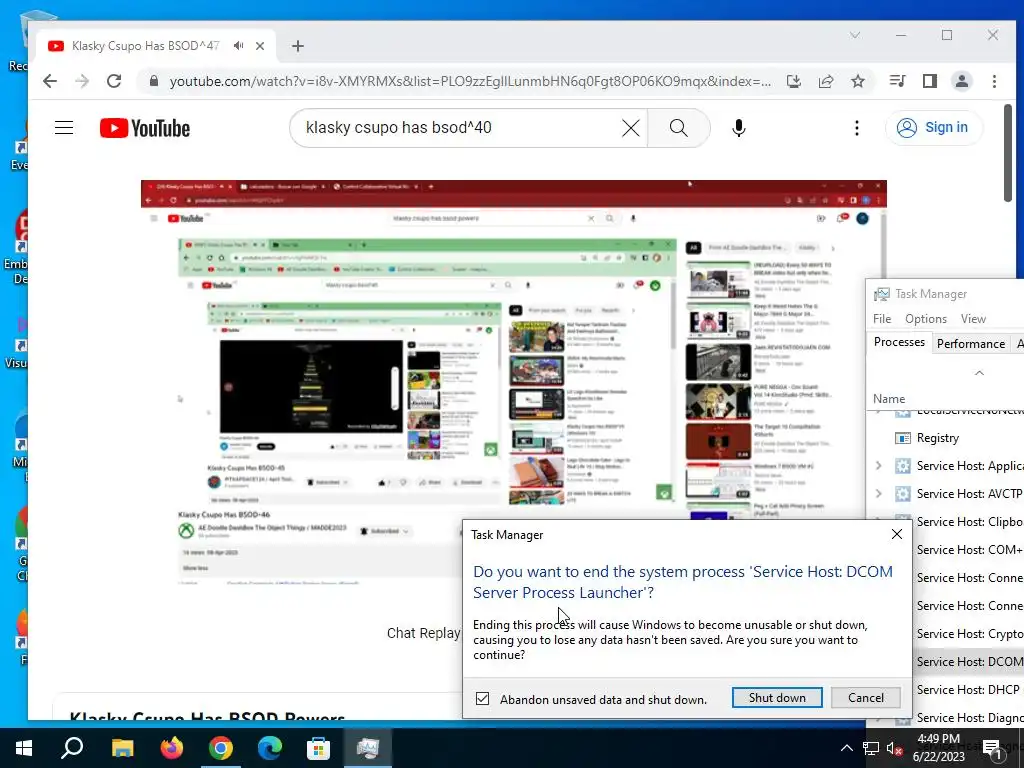Search with your voice microphone
Image resolution: width=1024 pixels, height=768 pixels.
point(739,128)
